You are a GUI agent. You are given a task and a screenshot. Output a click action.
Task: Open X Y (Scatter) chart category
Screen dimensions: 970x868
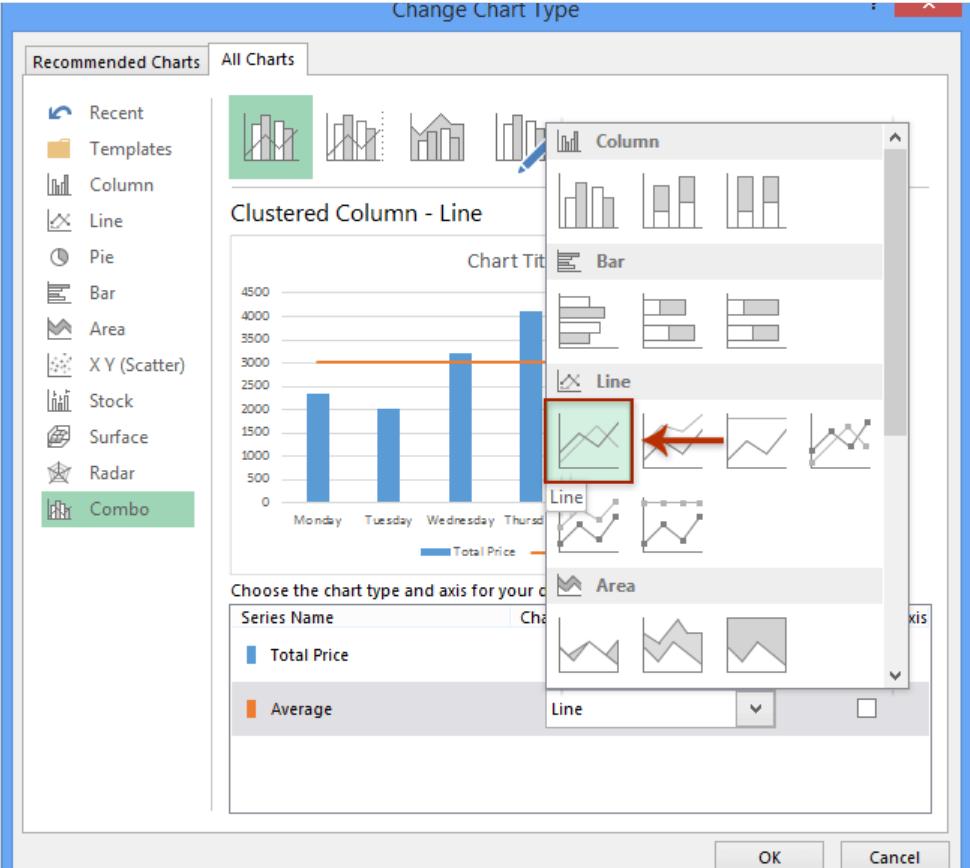[x=118, y=365]
